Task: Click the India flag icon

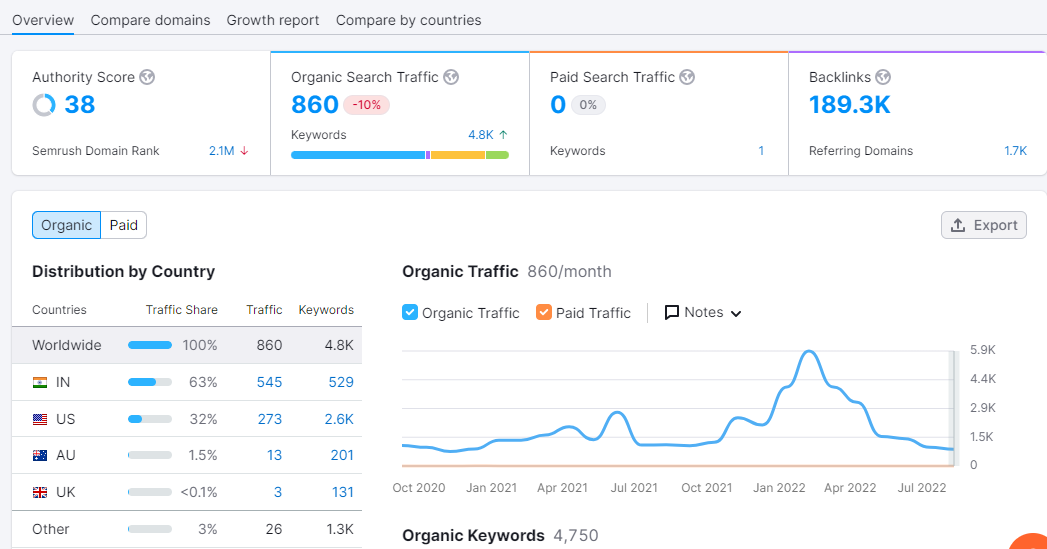Action: 40,383
